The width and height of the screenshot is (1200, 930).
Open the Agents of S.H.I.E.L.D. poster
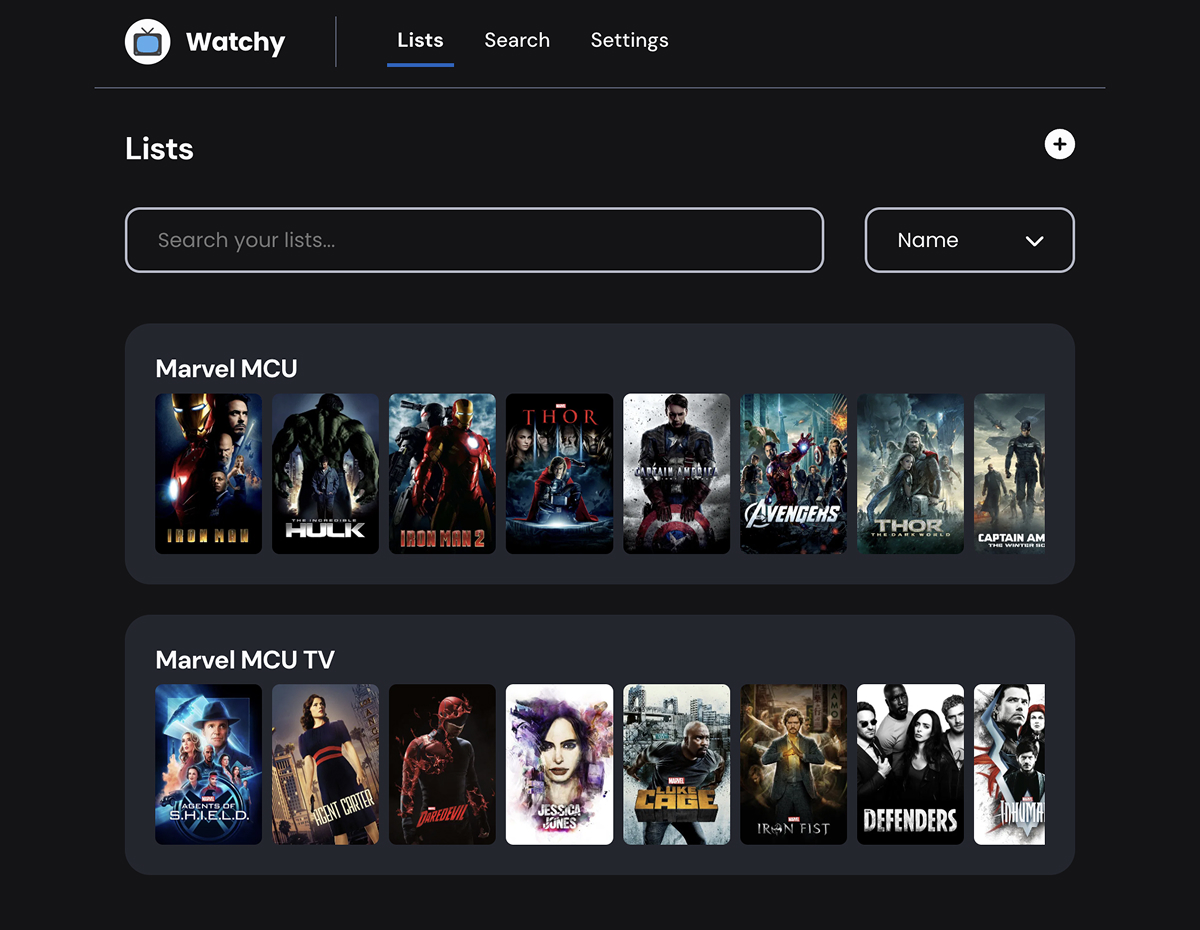(208, 764)
